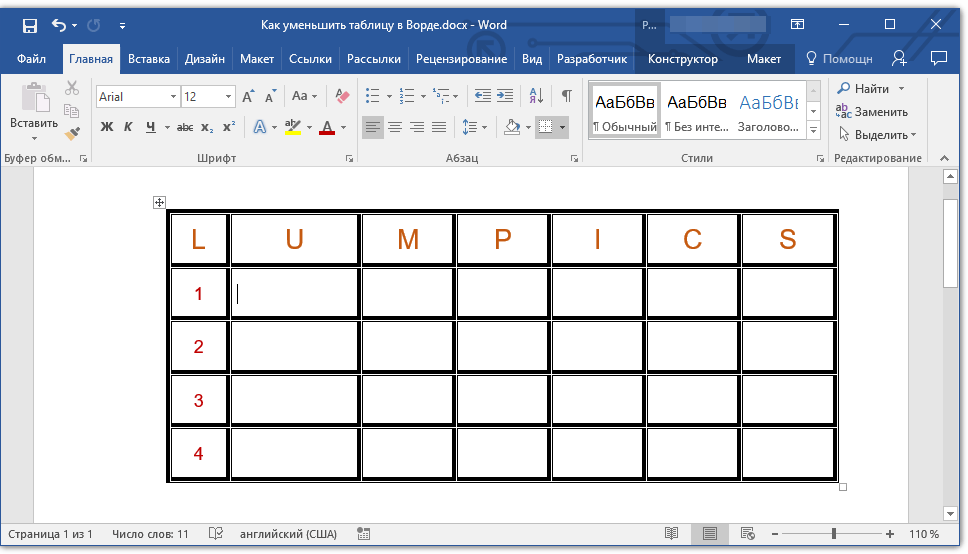Click the Sort A-Z icon
This screenshot has width=968, height=554.
pos(536,97)
